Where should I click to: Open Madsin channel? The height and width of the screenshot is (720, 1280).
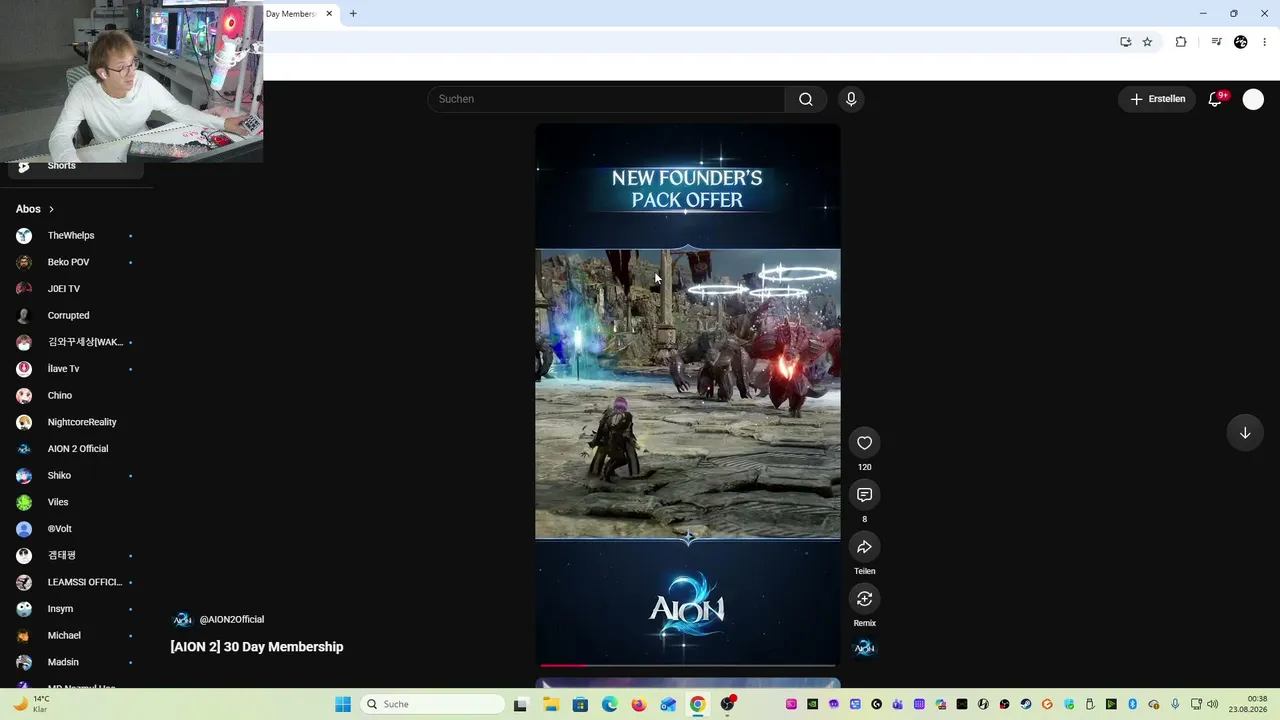pyautogui.click(x=76, y=662)
